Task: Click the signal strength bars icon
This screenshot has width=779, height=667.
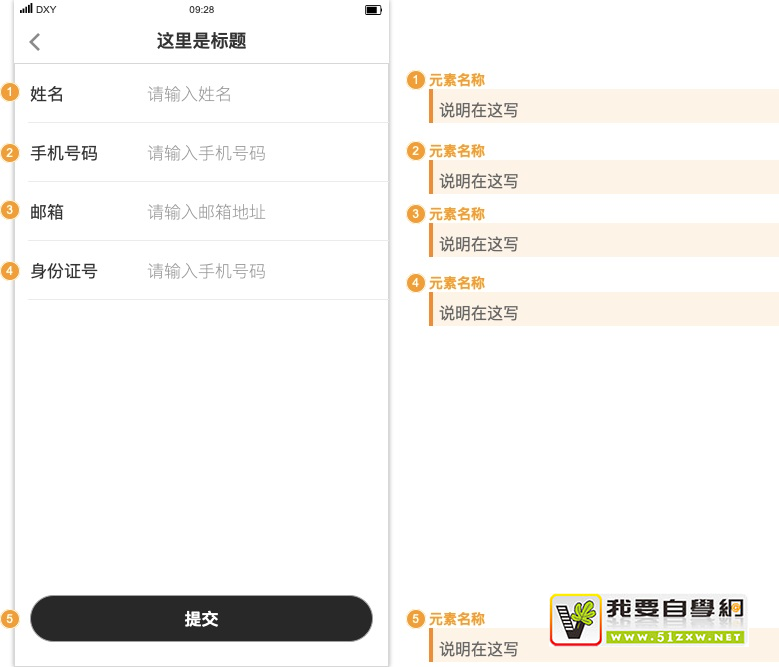Action: (x=26, y=9)
